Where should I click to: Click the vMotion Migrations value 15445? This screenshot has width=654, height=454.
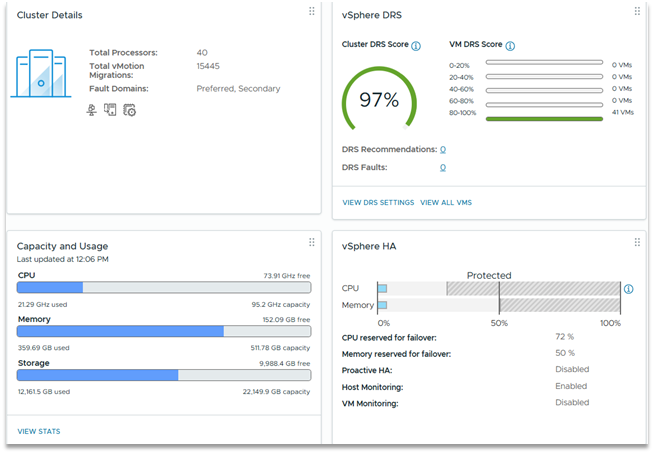pyautogui.click(x=208, y=66)
